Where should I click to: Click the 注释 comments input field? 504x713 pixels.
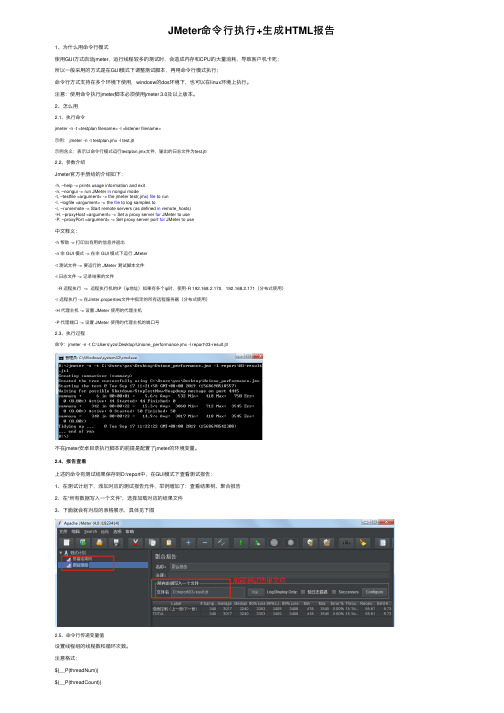coord(279,575)
